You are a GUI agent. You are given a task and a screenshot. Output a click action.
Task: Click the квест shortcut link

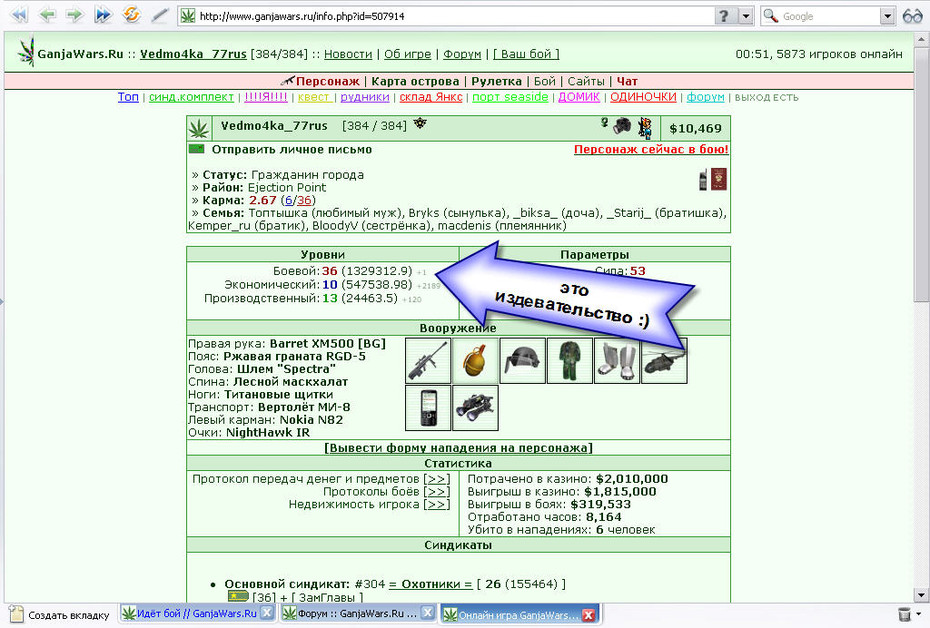pyautogui.click(x=314, y=97)
